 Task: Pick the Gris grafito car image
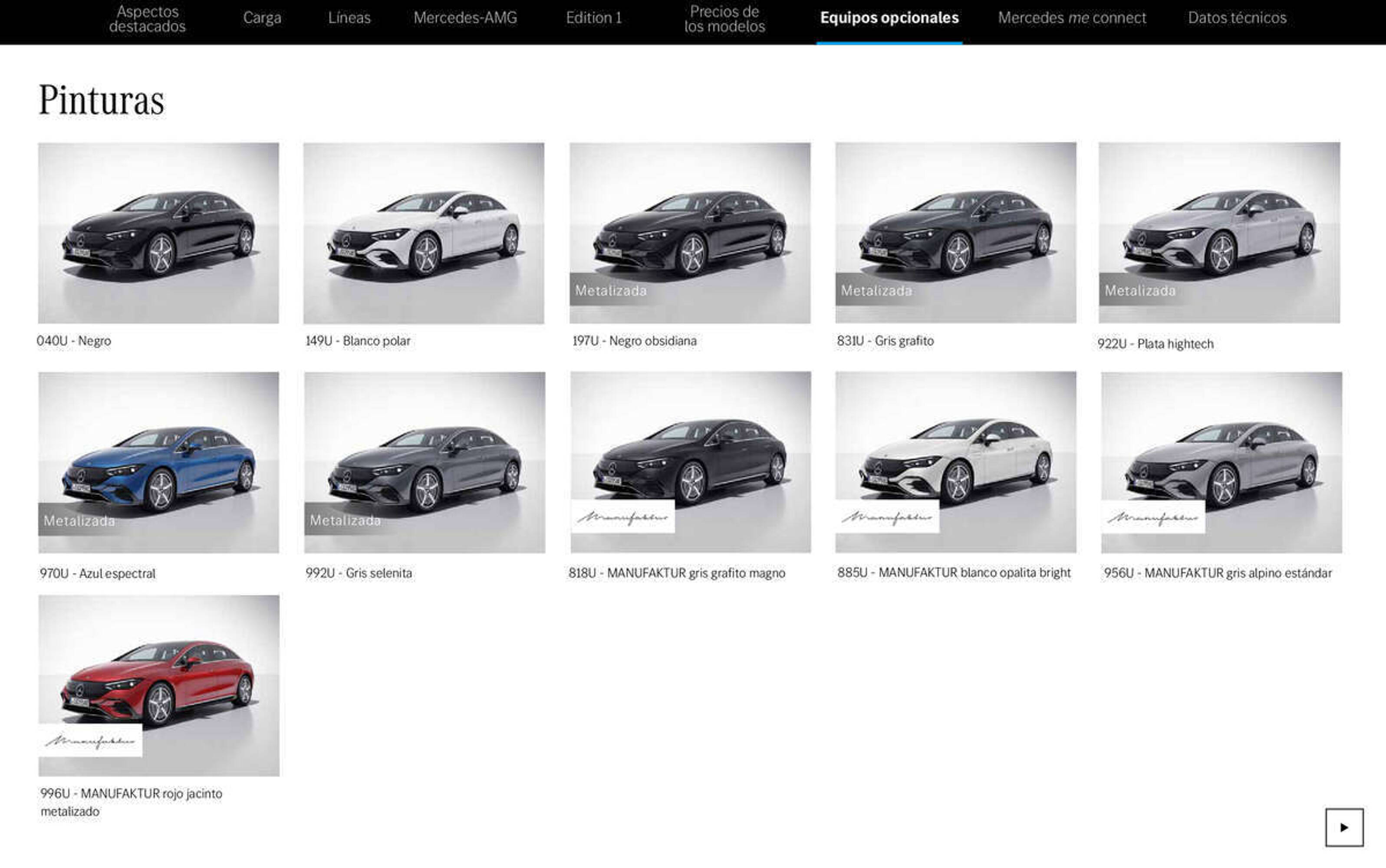click(x=956, y=233)
